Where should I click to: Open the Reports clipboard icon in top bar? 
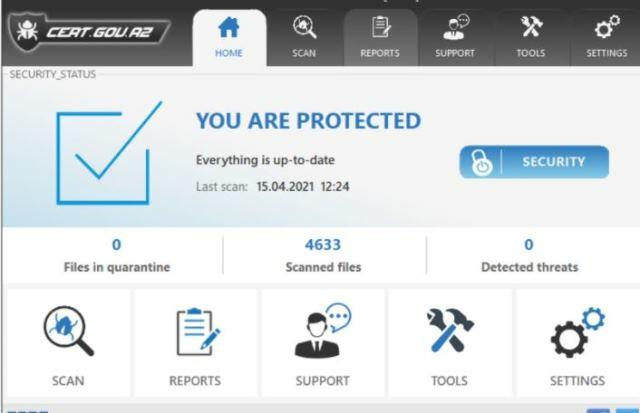point(380,27)
